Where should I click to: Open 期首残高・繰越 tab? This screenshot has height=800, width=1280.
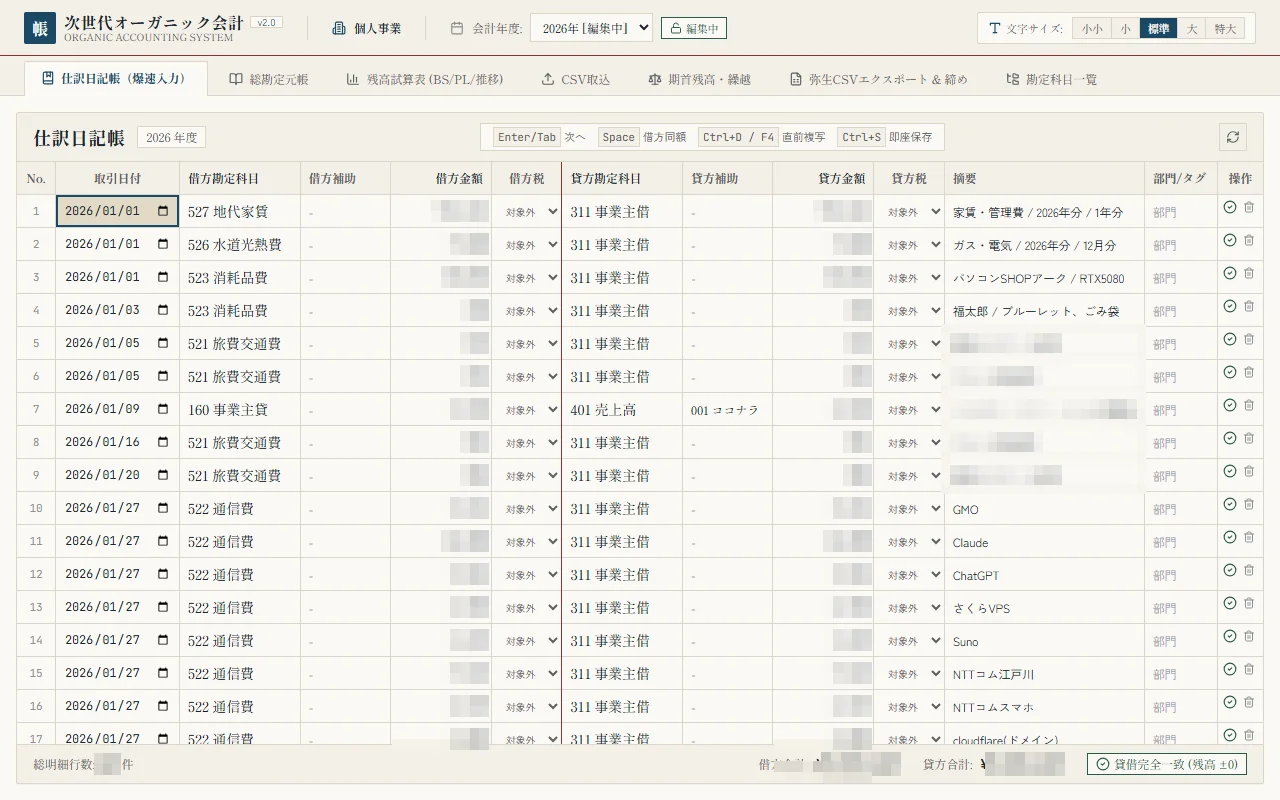[x=699, y=79]
